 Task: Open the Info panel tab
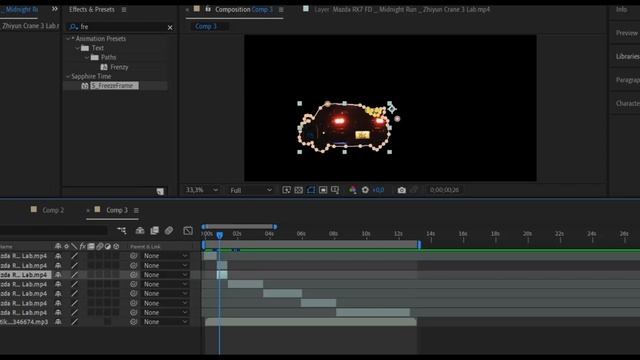[x=622, y=9]
